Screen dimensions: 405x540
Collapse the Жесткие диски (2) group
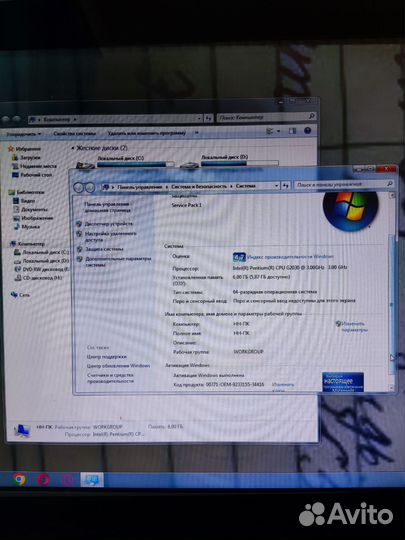[73, 148]
